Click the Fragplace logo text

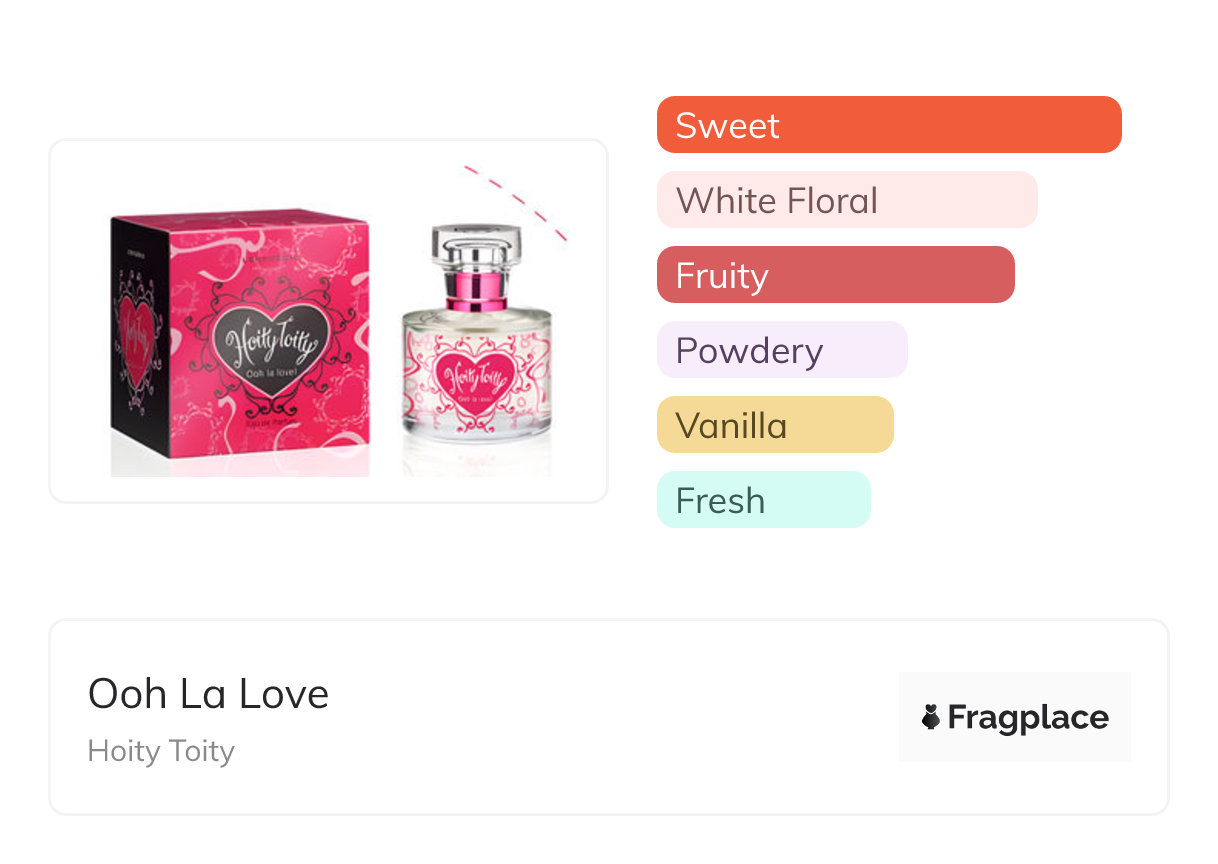(x=1028, y=718)
